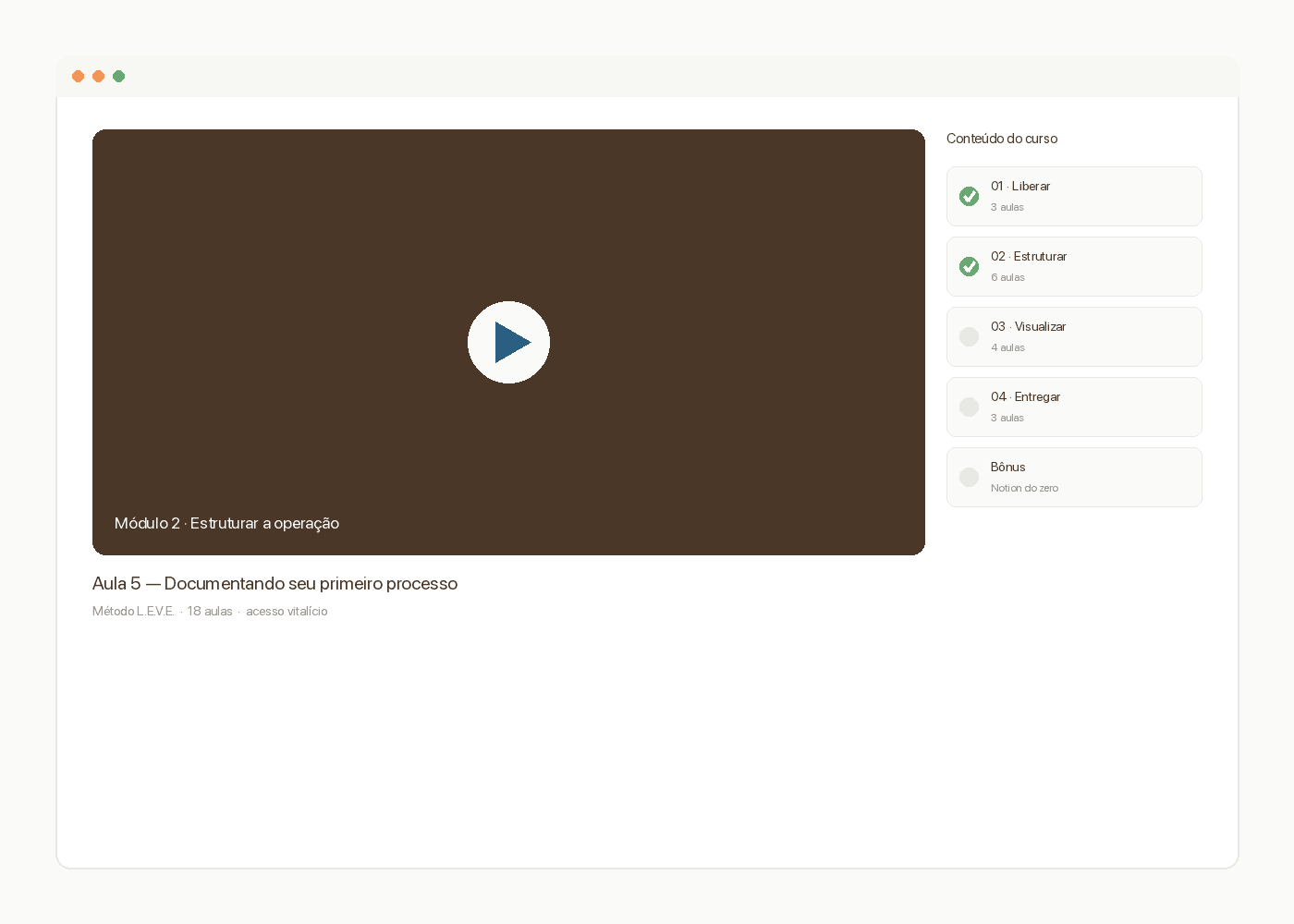Toggle the empty status circle for 03 · Visualizar
Screen dimensions: 1294x924
coord(969,336)
